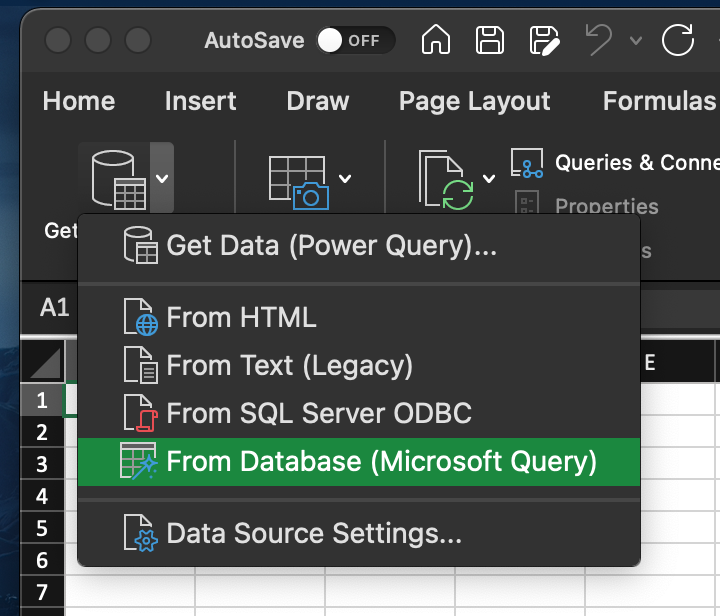Choose From SQL Server ODBC
Screen dimensions: 720x616
[x=359, y=413]
